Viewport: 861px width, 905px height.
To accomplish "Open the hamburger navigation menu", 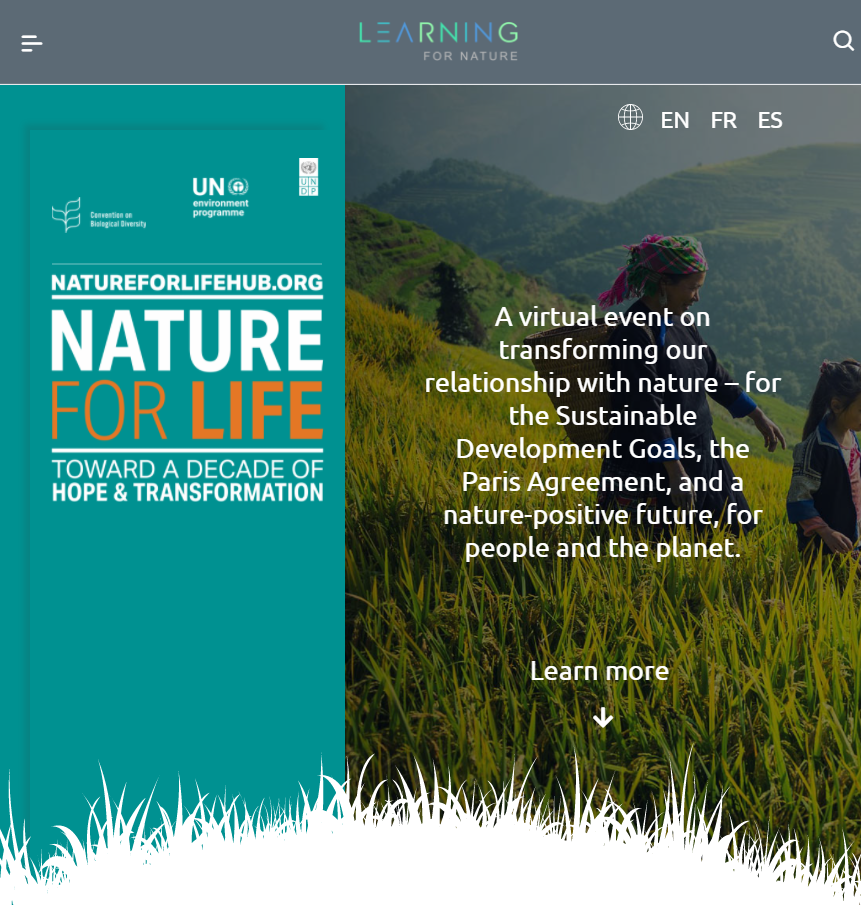I will pyautogui.click(x=31, y=42).
